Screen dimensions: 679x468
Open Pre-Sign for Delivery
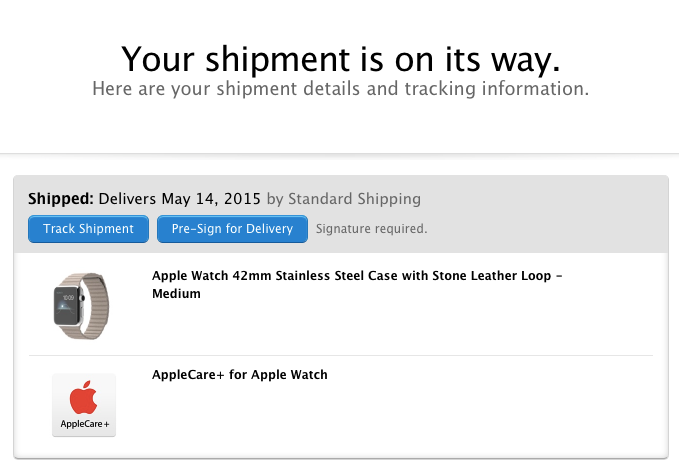[232, 229]
